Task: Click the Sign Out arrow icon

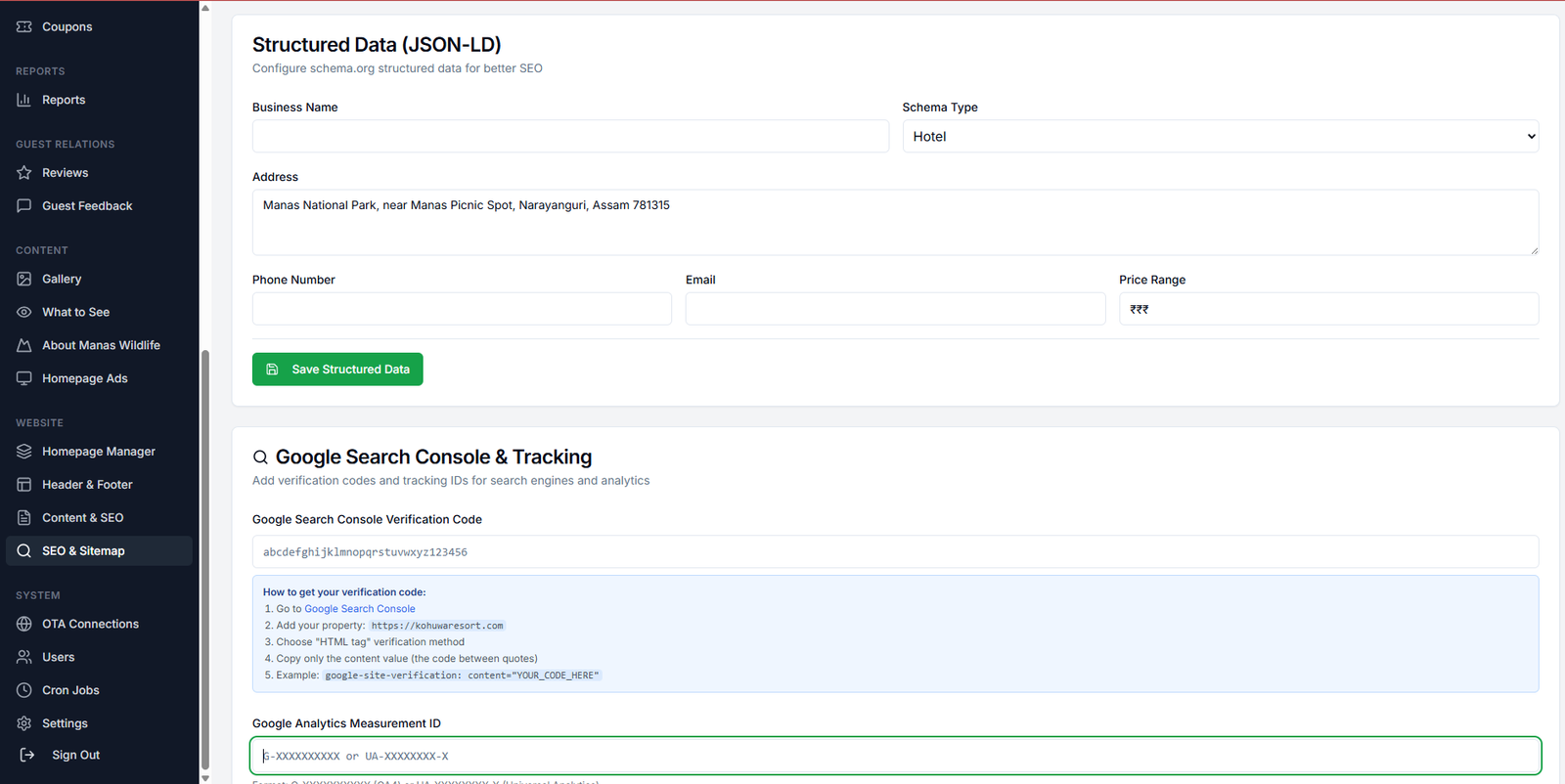Action: pos(27,755)
